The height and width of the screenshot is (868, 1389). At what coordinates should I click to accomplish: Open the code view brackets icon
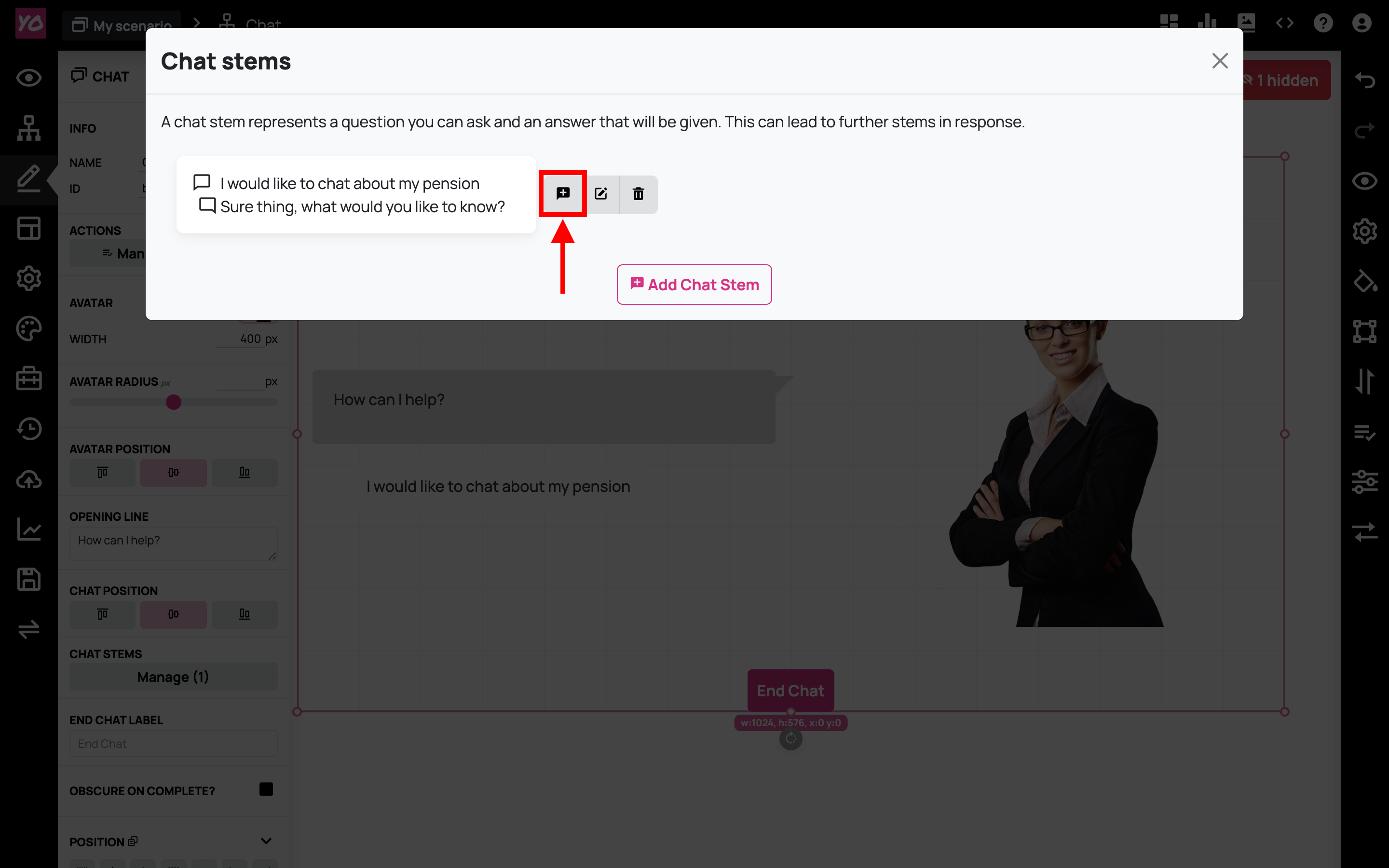pyautogui.click(x=1284, y=23)
